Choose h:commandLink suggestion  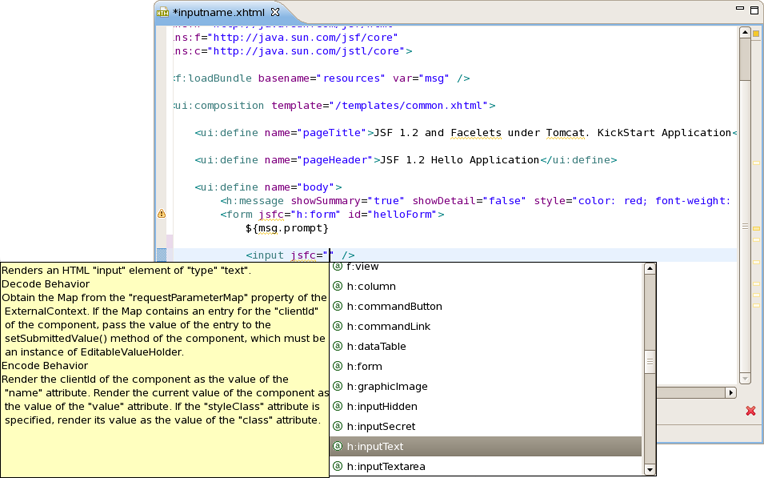[x=486, y=326]
